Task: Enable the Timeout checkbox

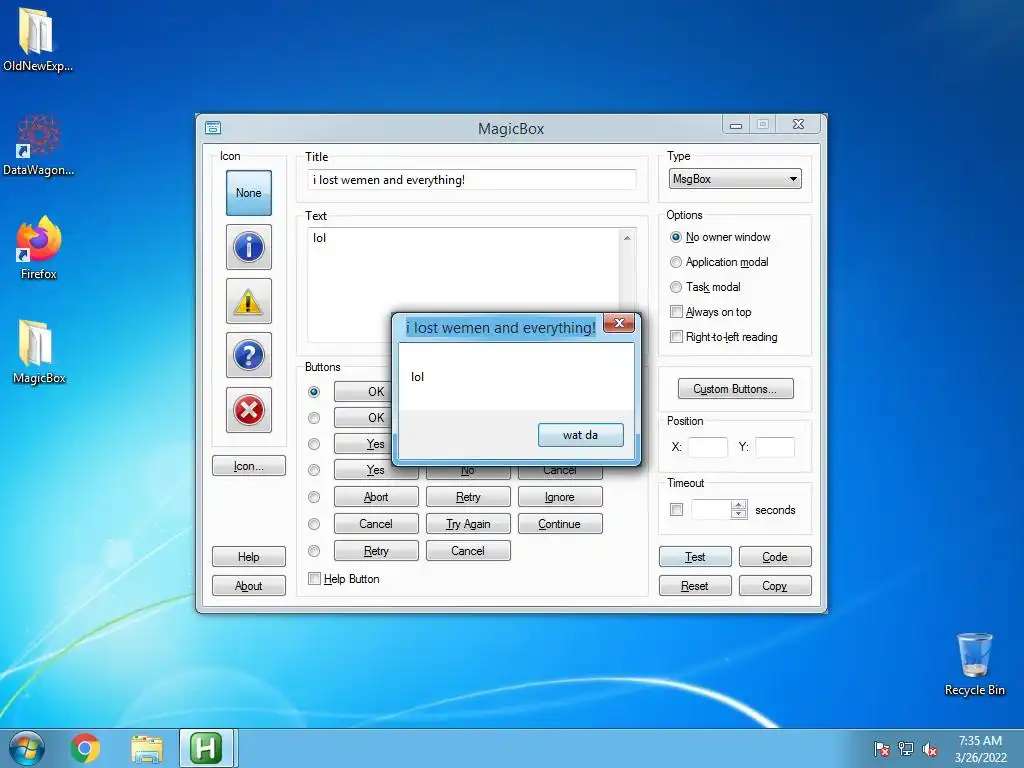Action: 677,509
